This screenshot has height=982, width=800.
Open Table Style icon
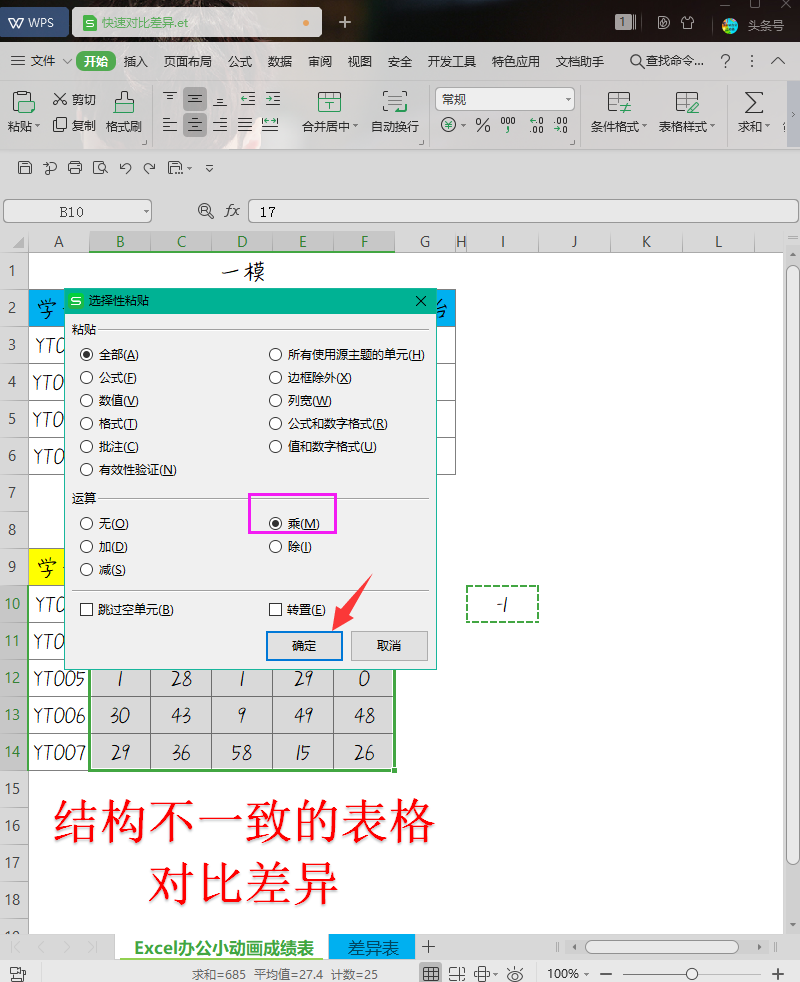tap(687, 101)
